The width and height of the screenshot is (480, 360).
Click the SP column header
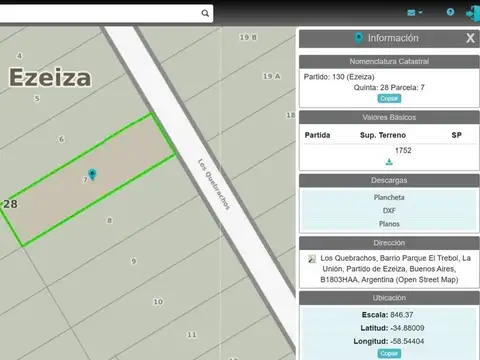point(456,135)
